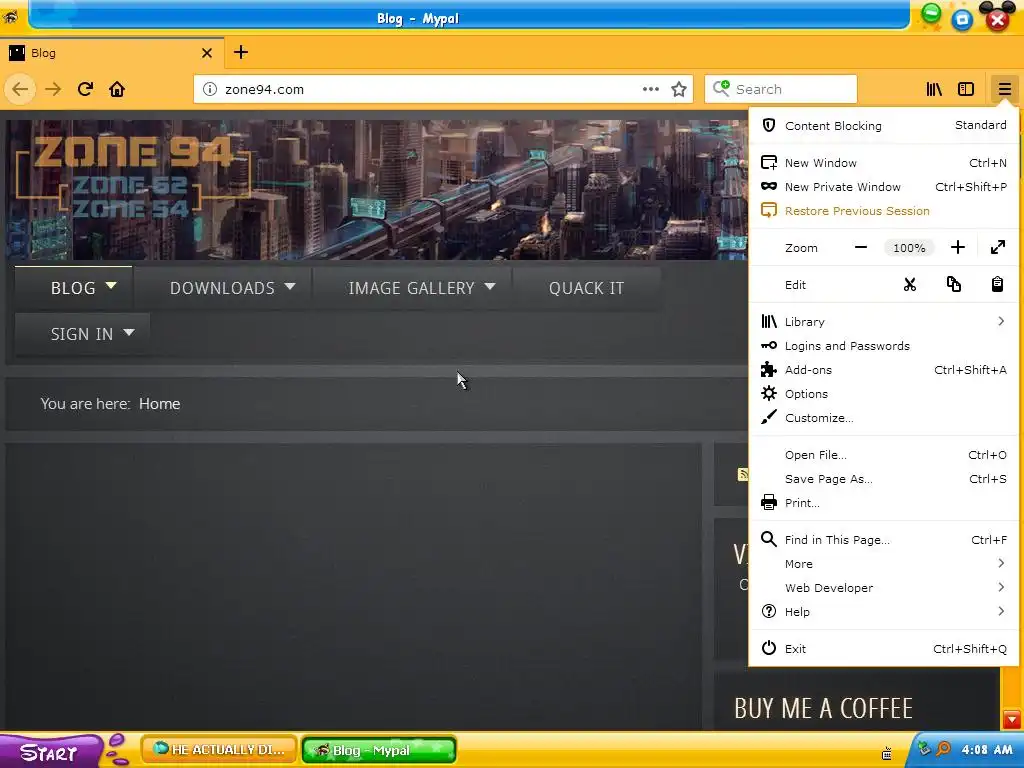This screenshot has width=1024, height=768.
Task: Open Find in This Page…
Action: 884,539
